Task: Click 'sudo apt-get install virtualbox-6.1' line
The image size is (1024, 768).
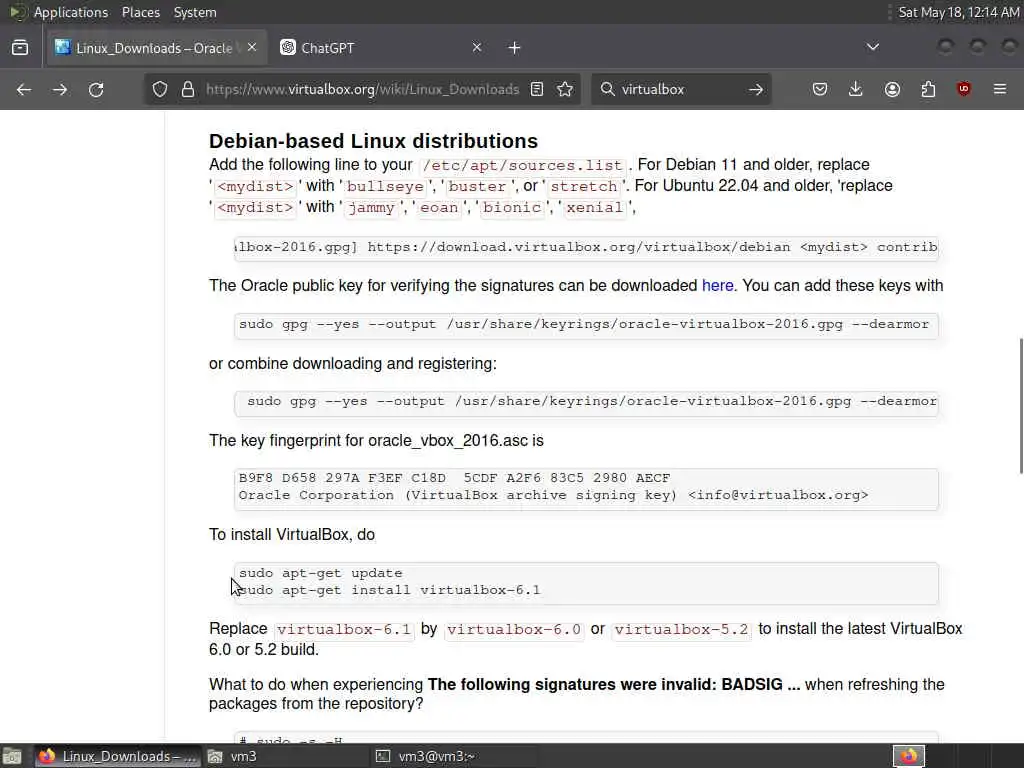Action: pyautogui.click(x=389, y=590)
